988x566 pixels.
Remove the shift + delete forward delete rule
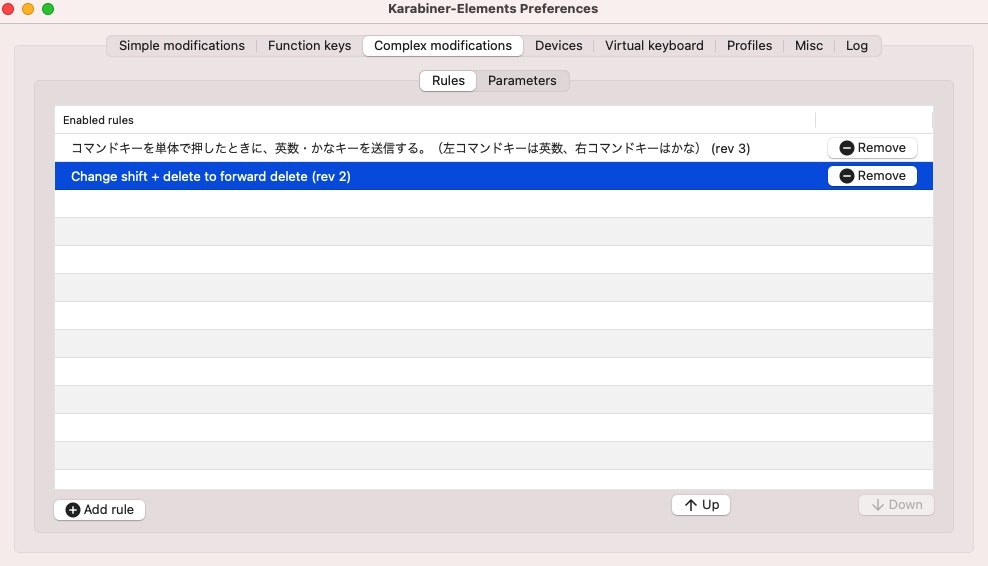(x=872, y=176)
